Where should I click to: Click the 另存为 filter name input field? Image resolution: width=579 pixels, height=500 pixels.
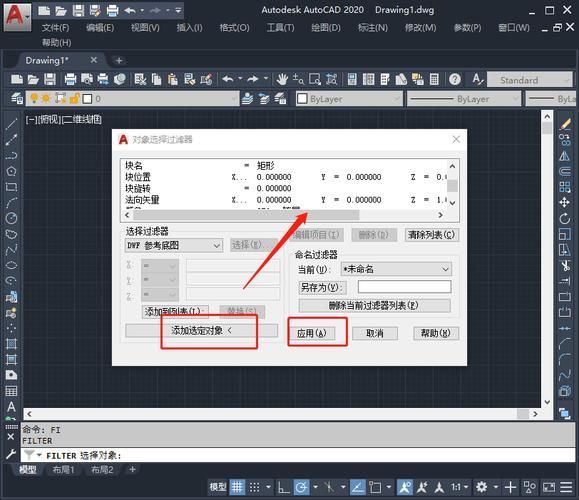[404, 287]
